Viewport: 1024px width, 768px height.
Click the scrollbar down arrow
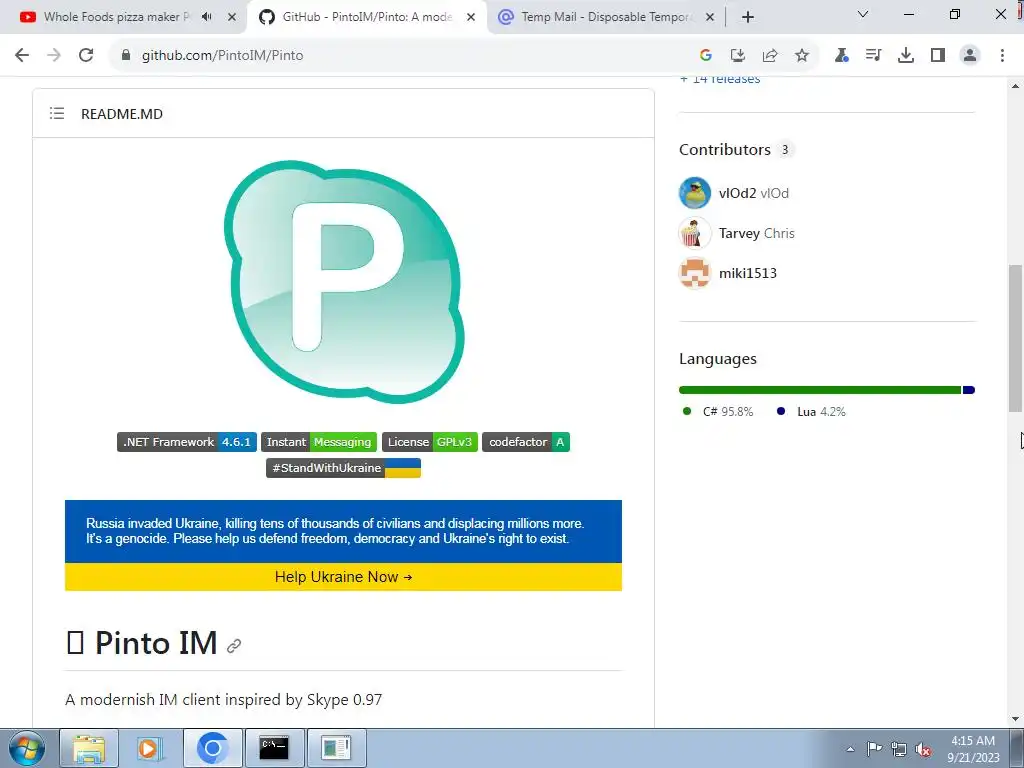1015,719
